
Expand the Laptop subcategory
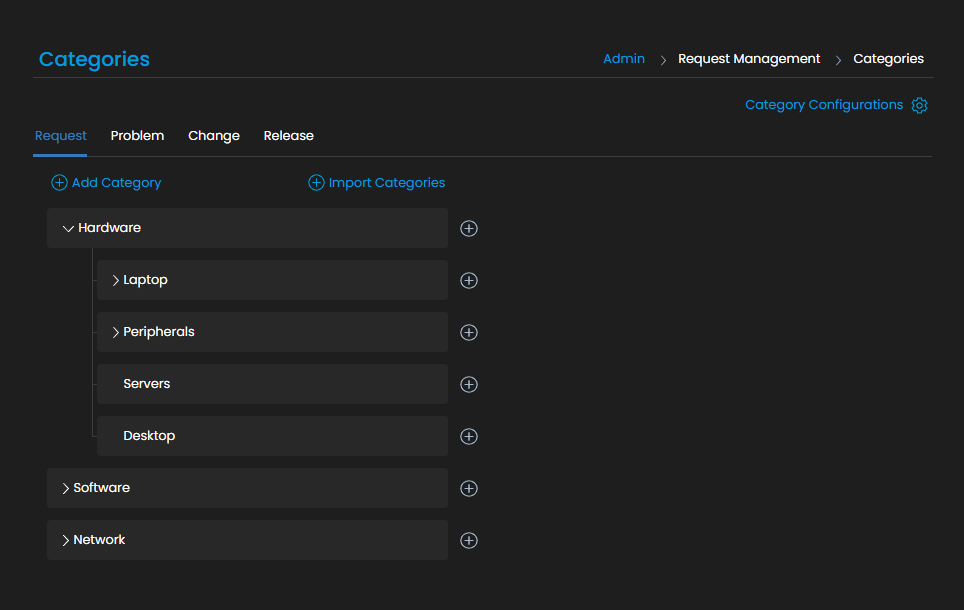(x=116, y=280)
